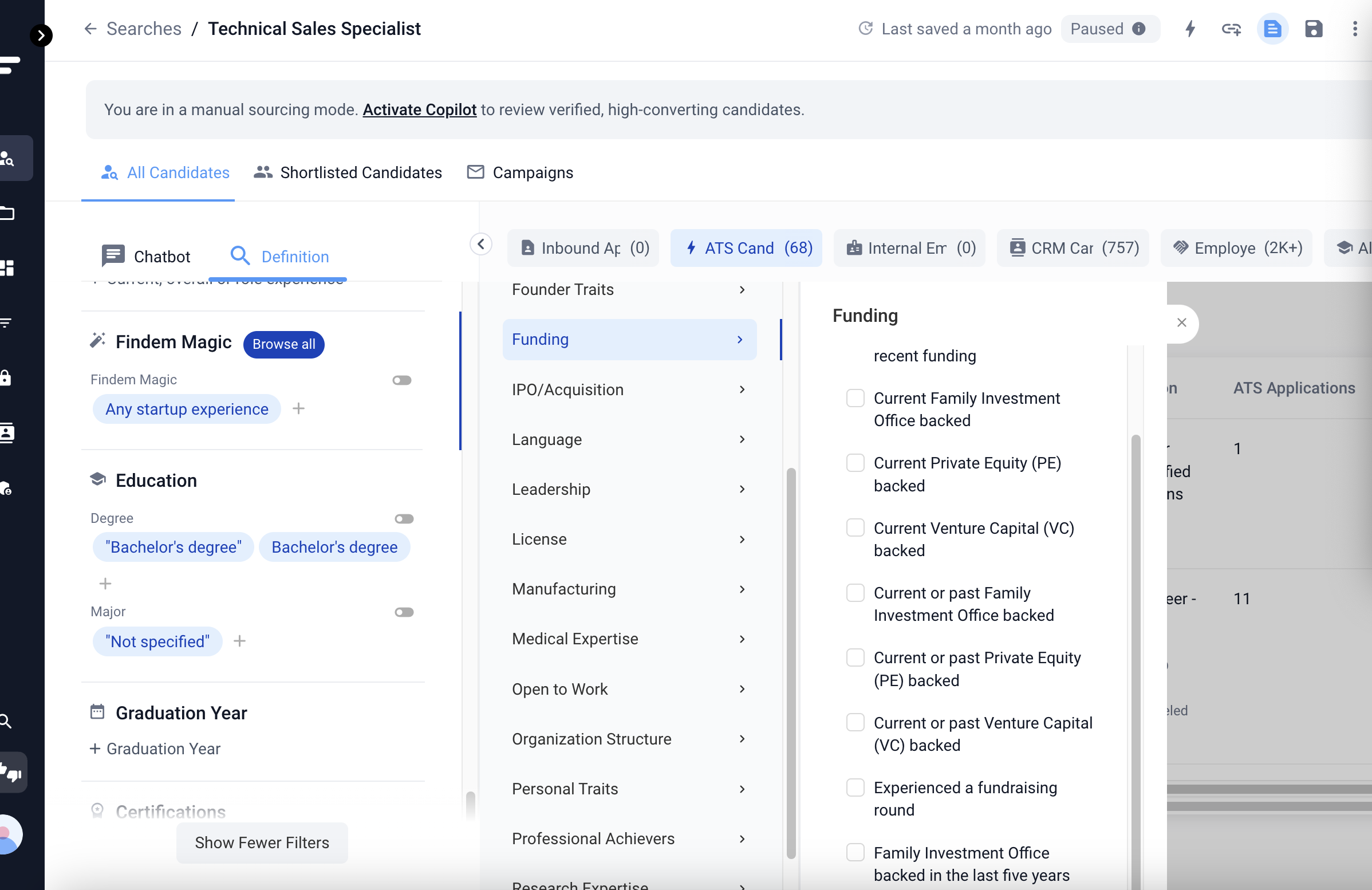
Task: Add another Major value with plus
Action: click(x=240, y=641)
